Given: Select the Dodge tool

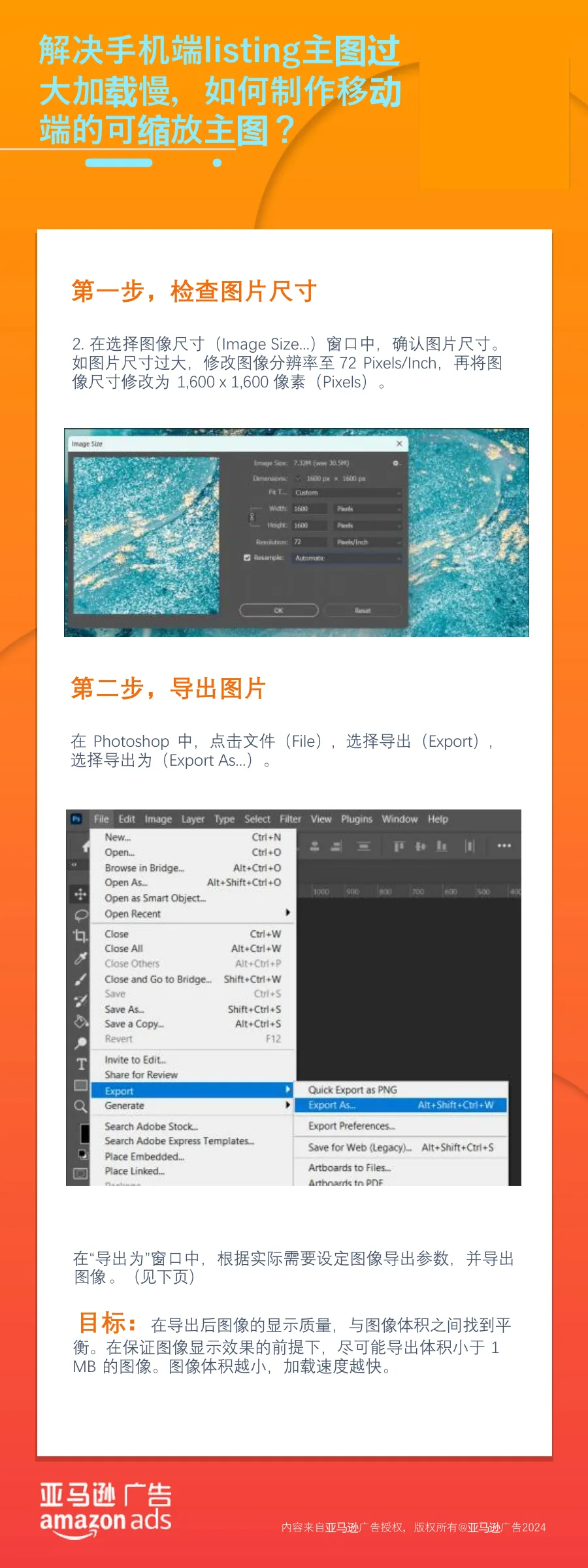Looking at the screenshot, I should (x=80, y=1043).
